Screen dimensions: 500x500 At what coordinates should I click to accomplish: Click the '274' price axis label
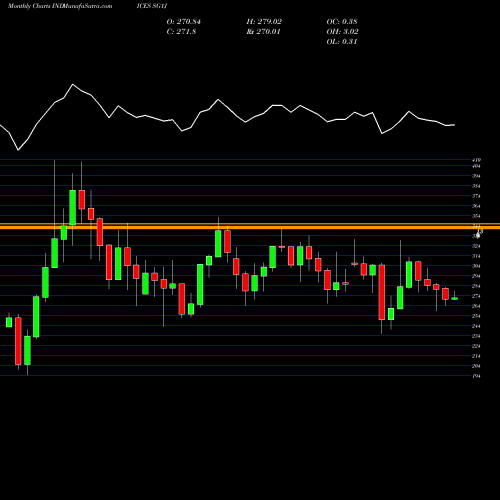(476, 296)
